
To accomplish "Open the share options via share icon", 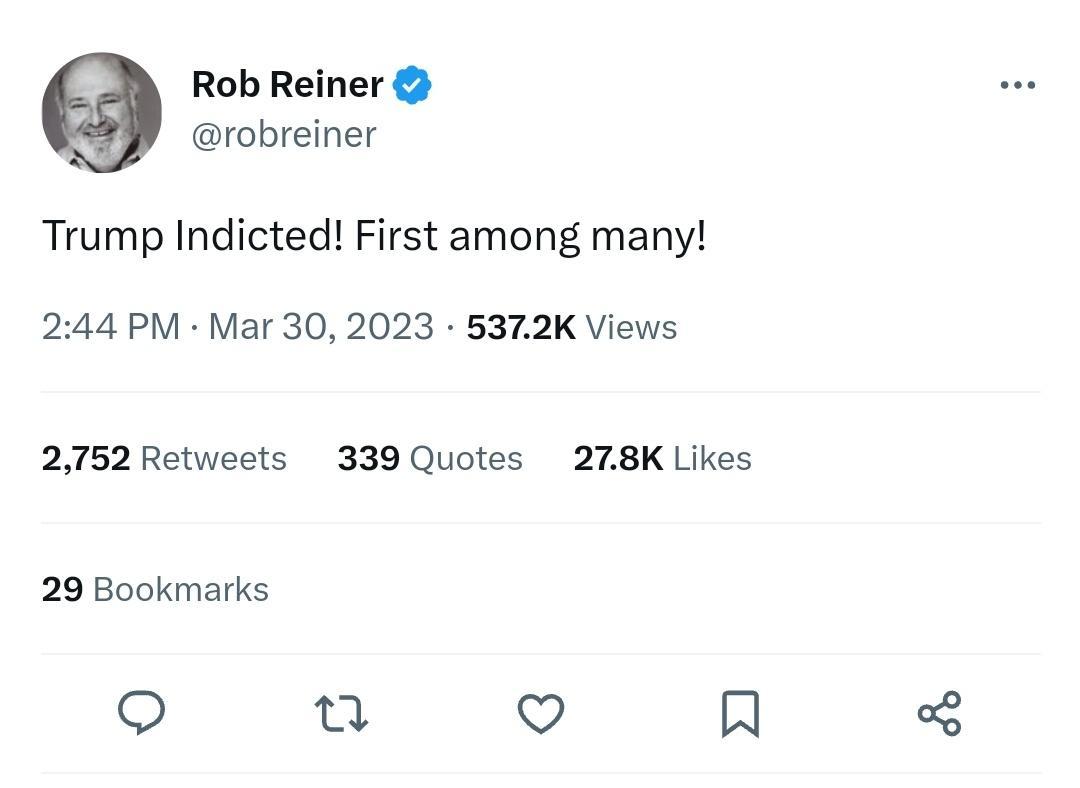I will pos(938,712).
